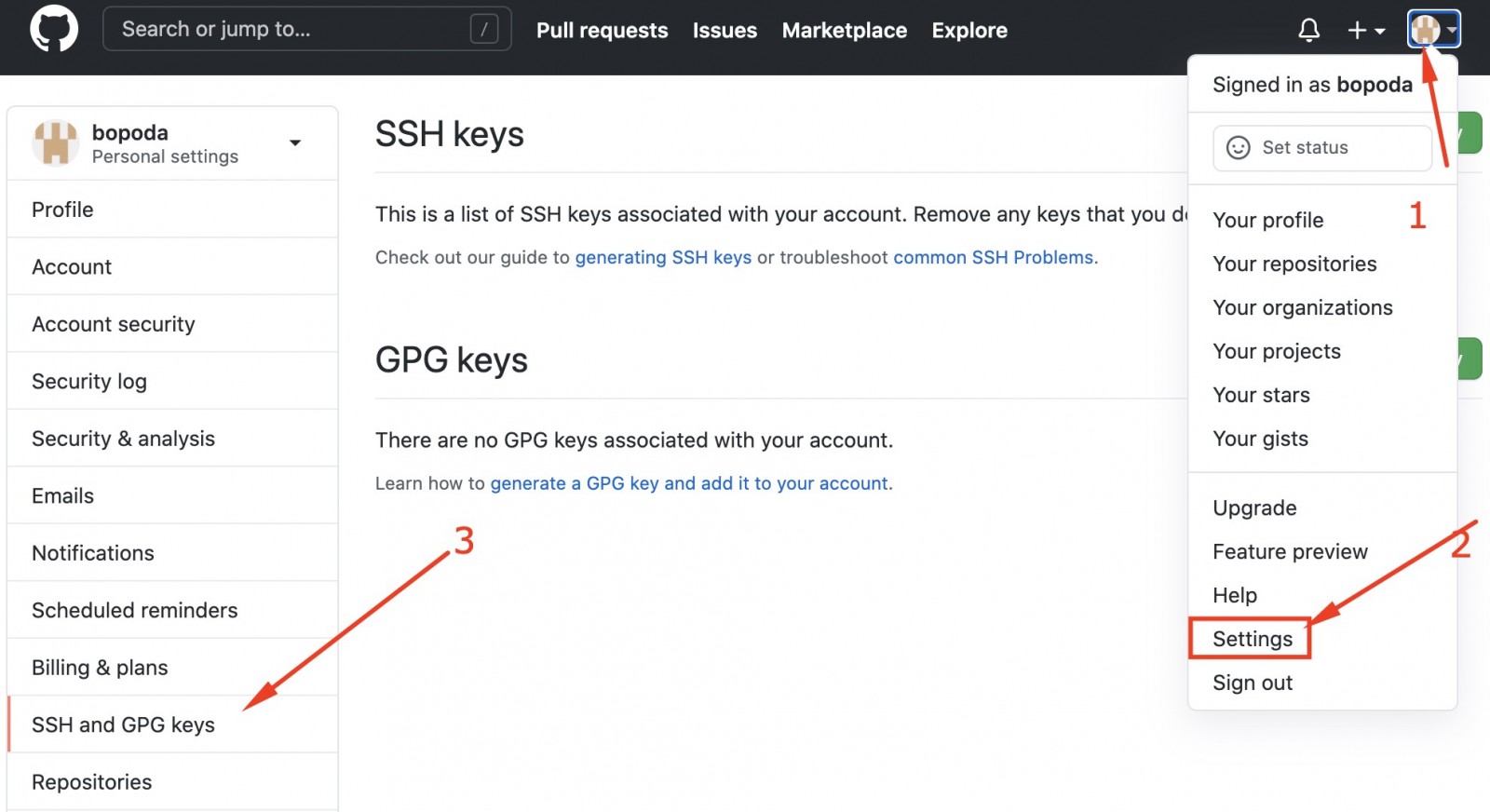Select Settings in the account menu
1490x812 pixels.
tap(1252, 639)
